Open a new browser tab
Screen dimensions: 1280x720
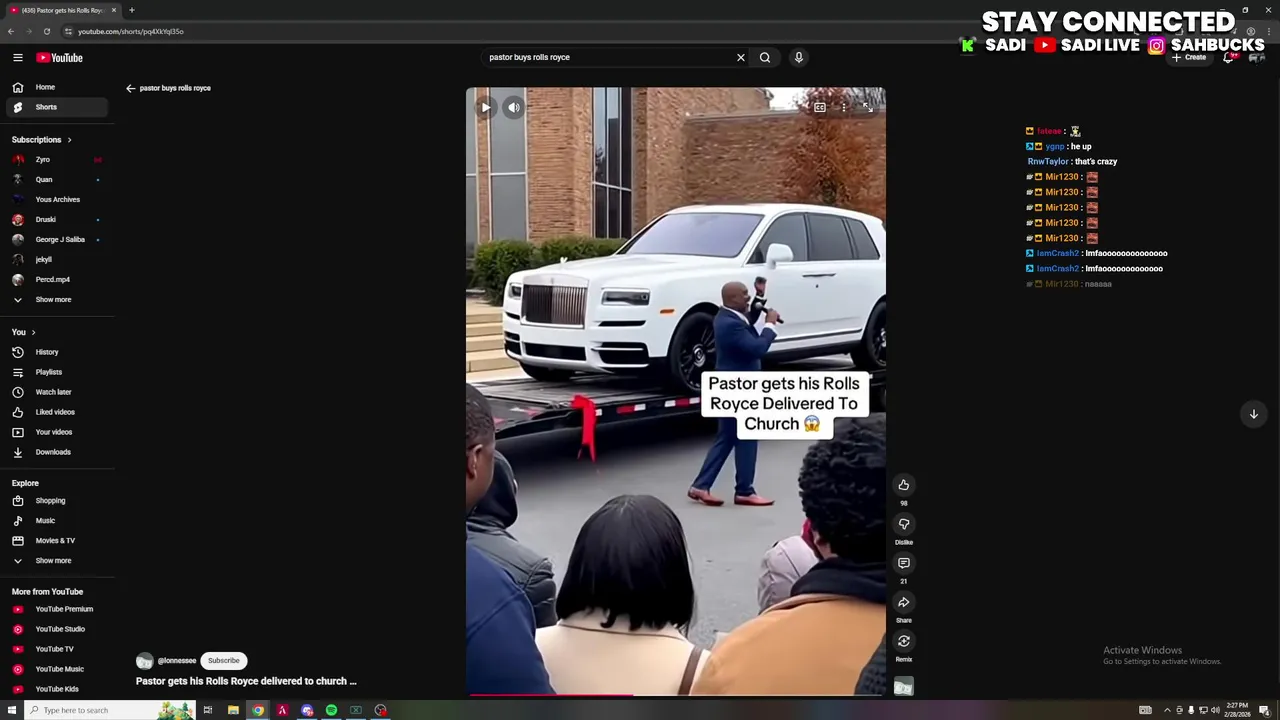131,10
